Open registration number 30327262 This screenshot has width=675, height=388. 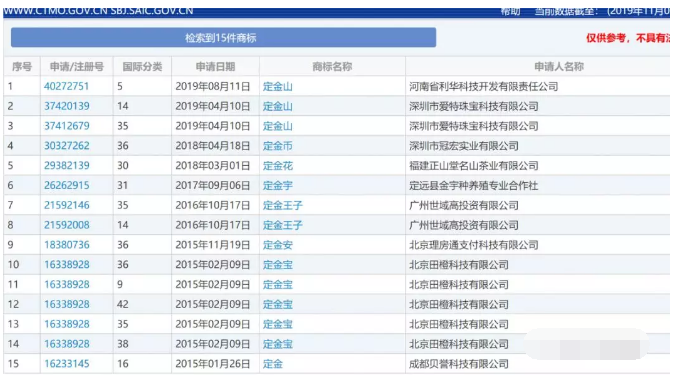tap(66, 146)
